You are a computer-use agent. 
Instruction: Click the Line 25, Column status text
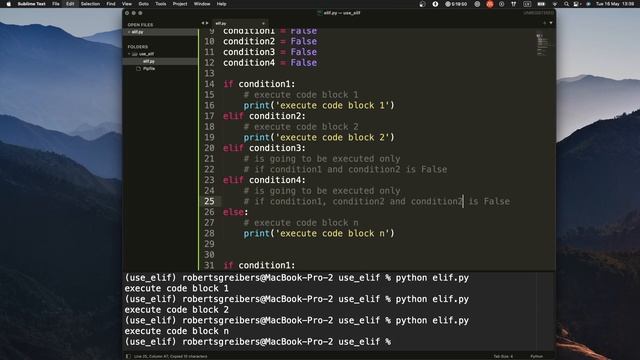(171, 356)
